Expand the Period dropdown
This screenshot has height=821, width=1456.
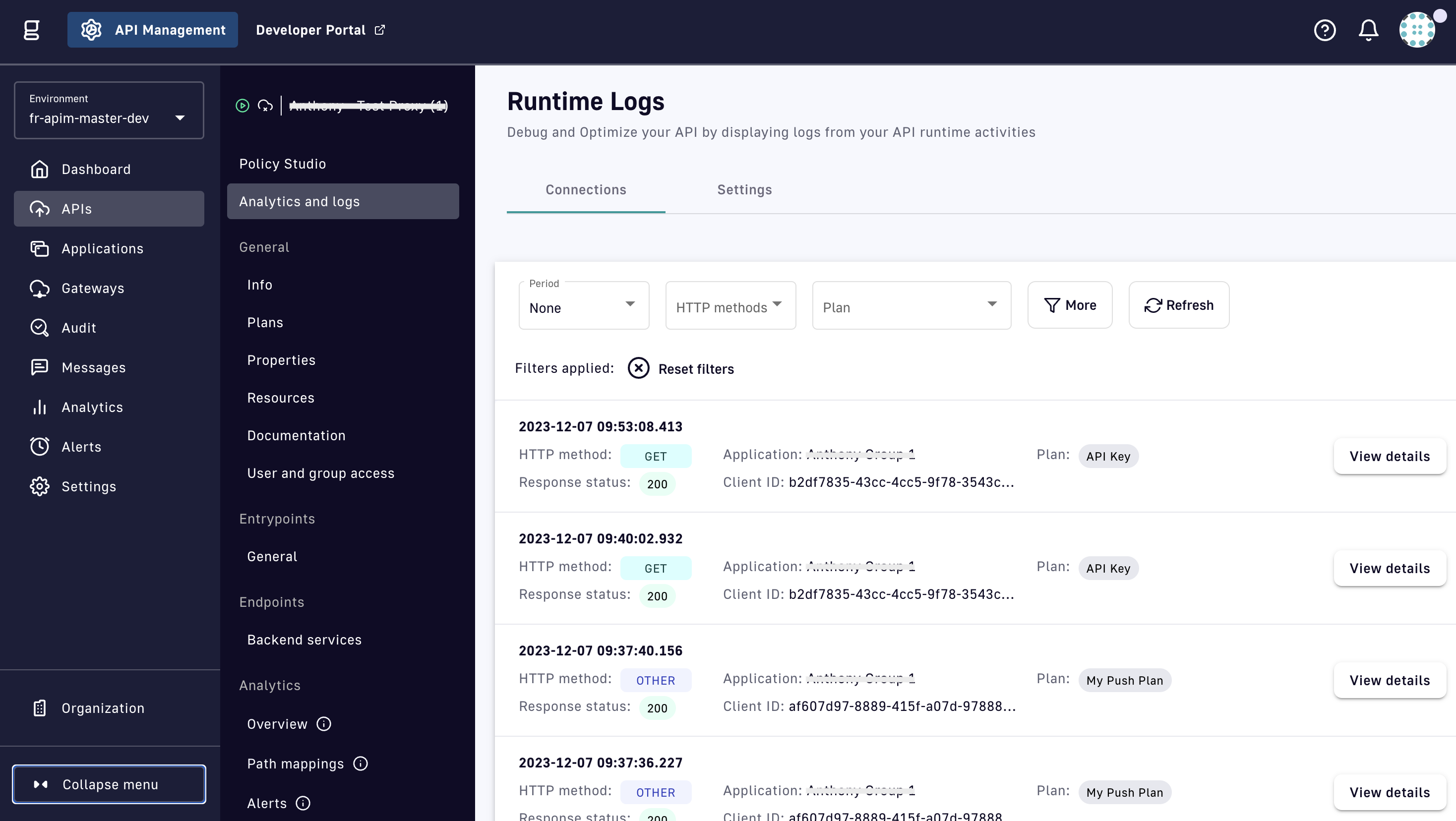(583, 306)
